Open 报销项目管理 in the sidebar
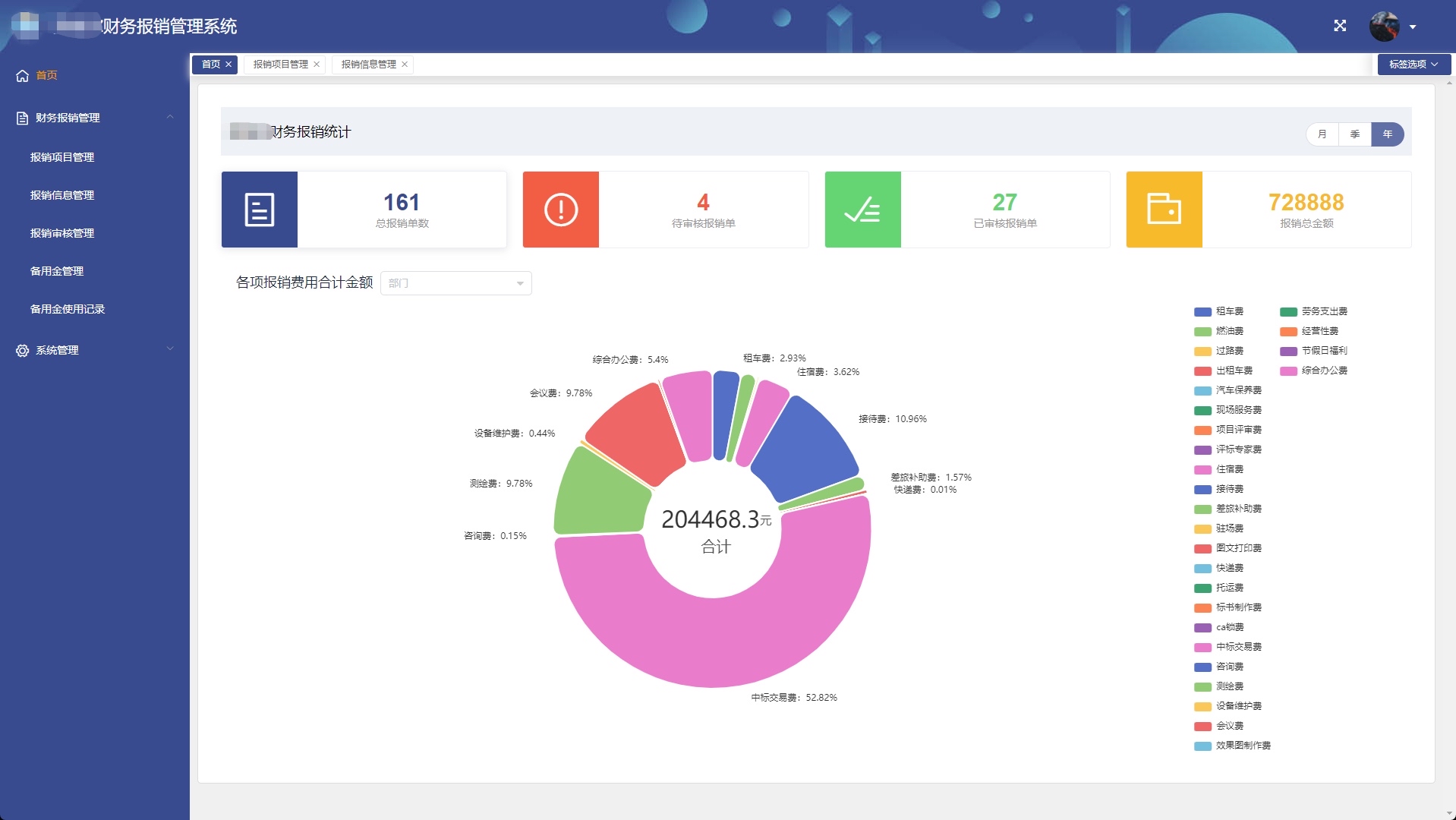This screenshot has width=1456, height=820. 62,157
